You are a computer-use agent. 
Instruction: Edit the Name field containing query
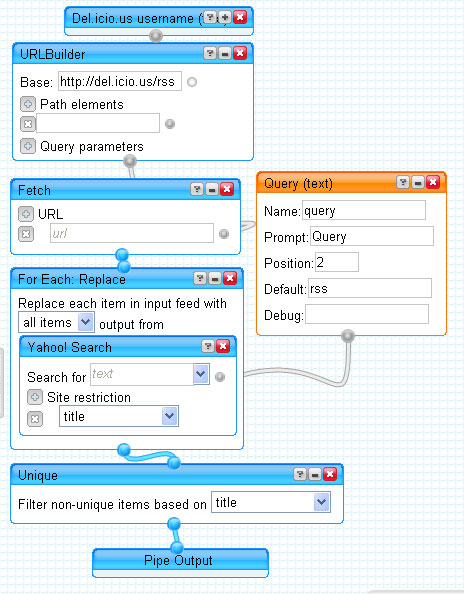(364, 210)
